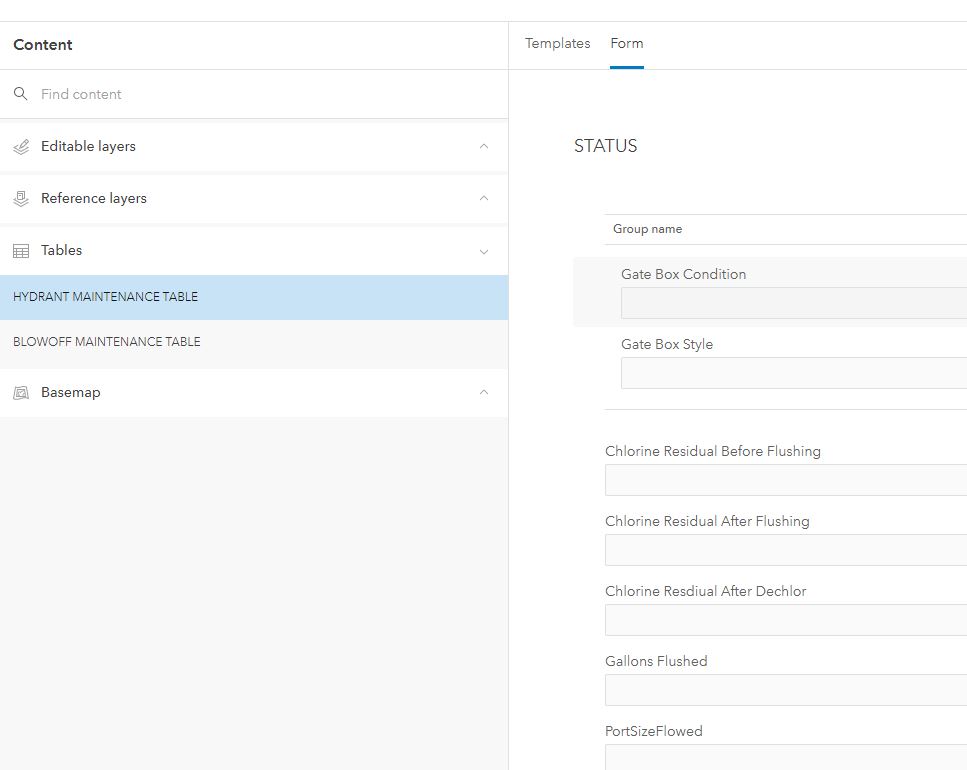Click the Chlorine Residual Before Flushing input
967x770 pixels.
(x=785, y=480)
